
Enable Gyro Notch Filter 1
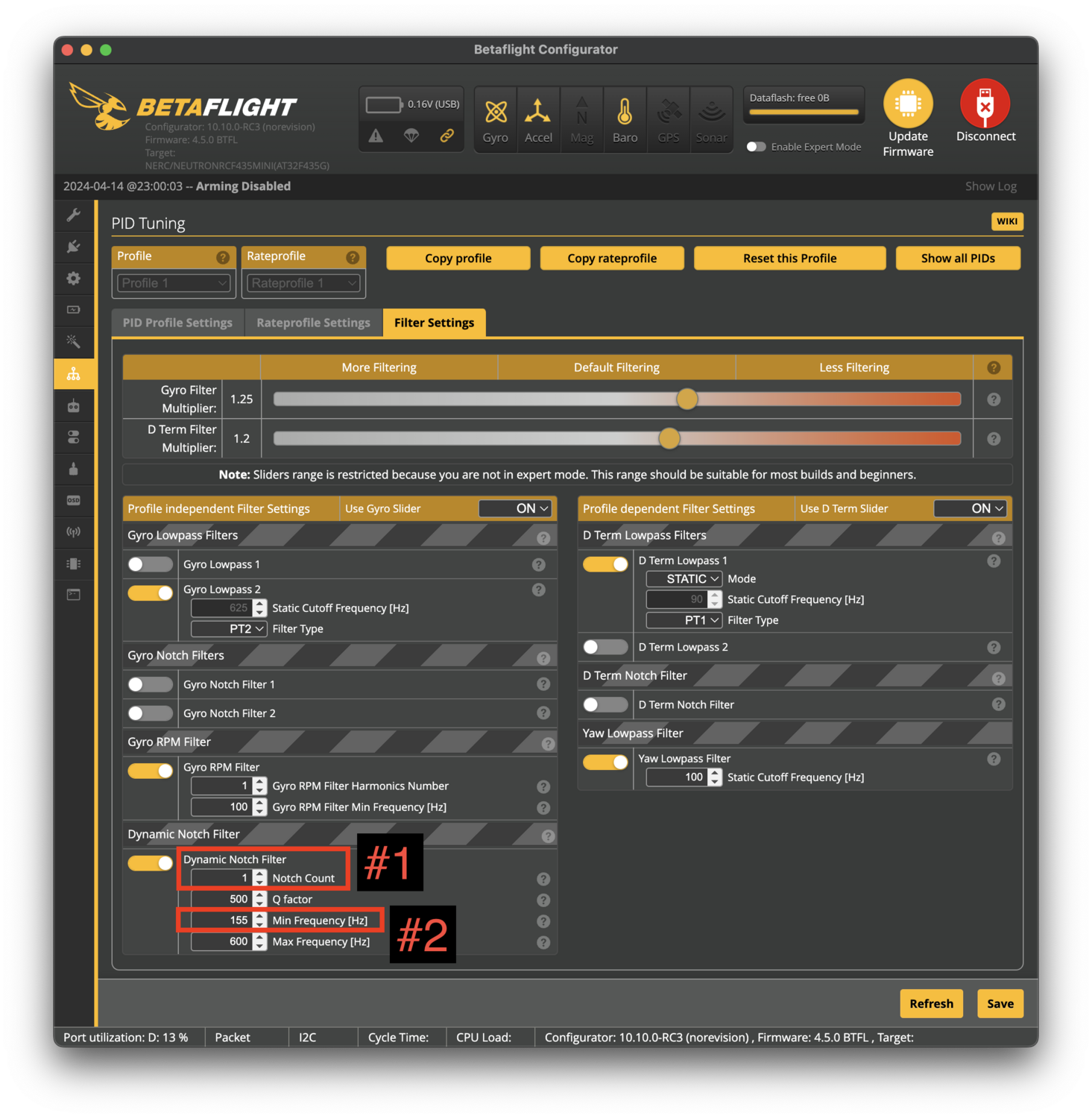coord(150,684)
